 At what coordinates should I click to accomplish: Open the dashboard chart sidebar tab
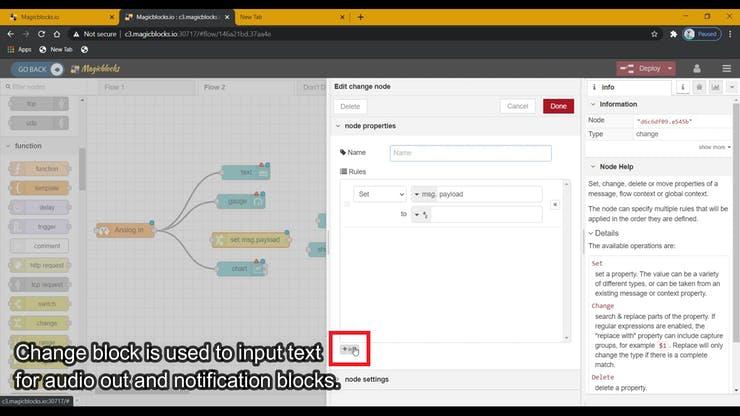[x=715, y=87]
